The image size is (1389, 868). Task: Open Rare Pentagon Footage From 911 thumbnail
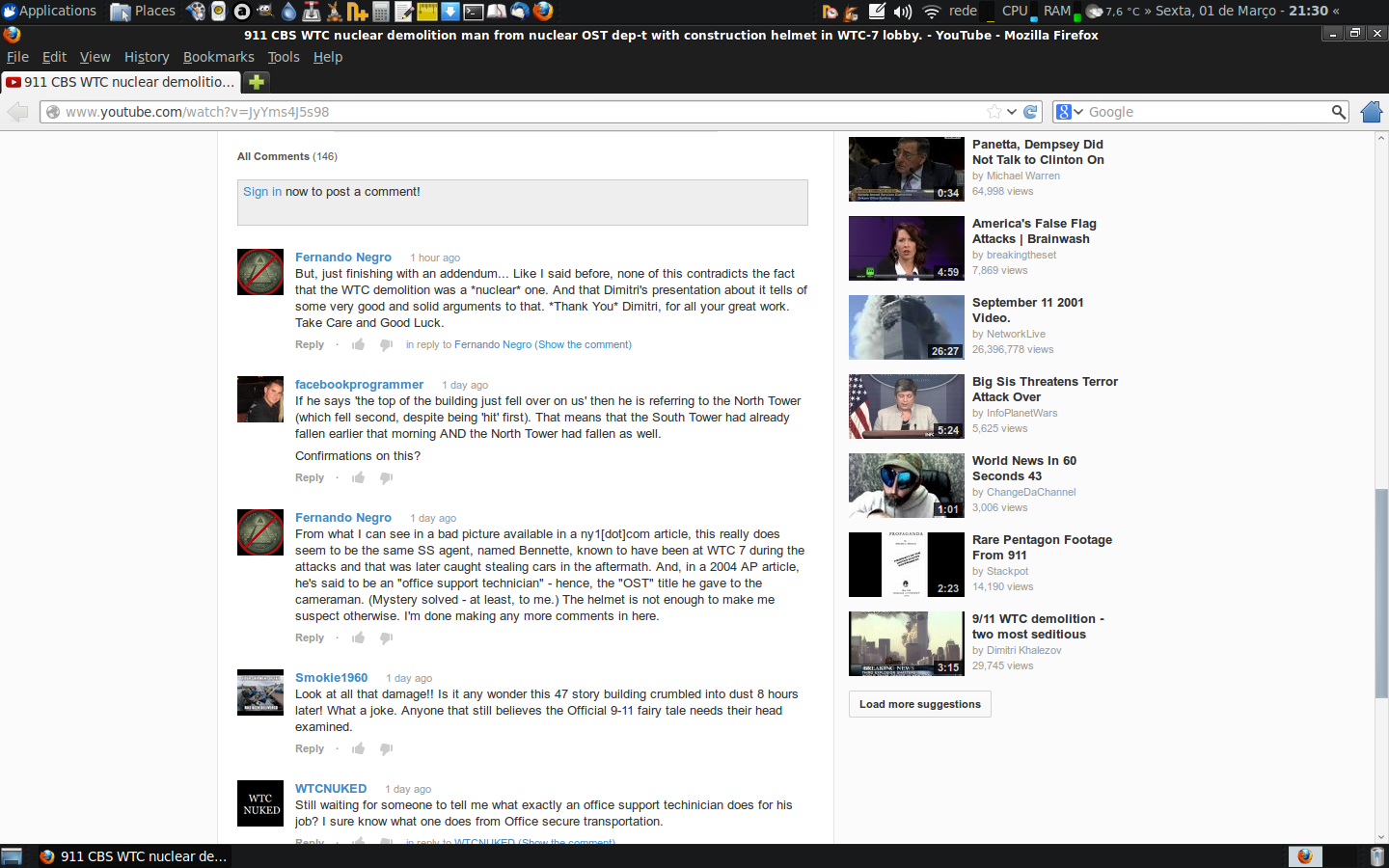tap(907, 564)
